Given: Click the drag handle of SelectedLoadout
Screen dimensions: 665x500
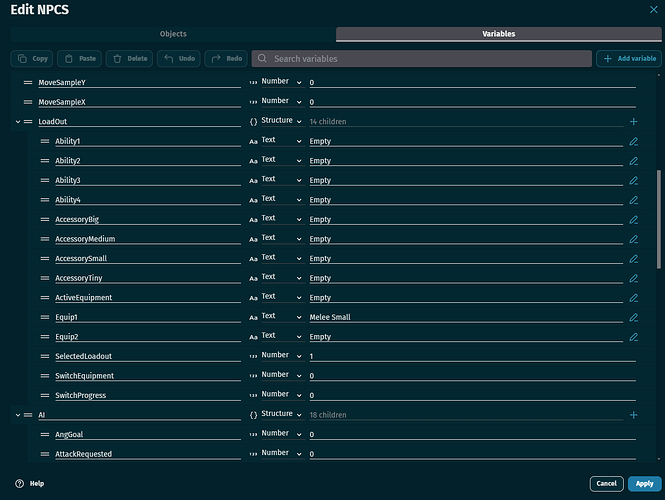Looking at the screenshot, I should coord(45,356).
